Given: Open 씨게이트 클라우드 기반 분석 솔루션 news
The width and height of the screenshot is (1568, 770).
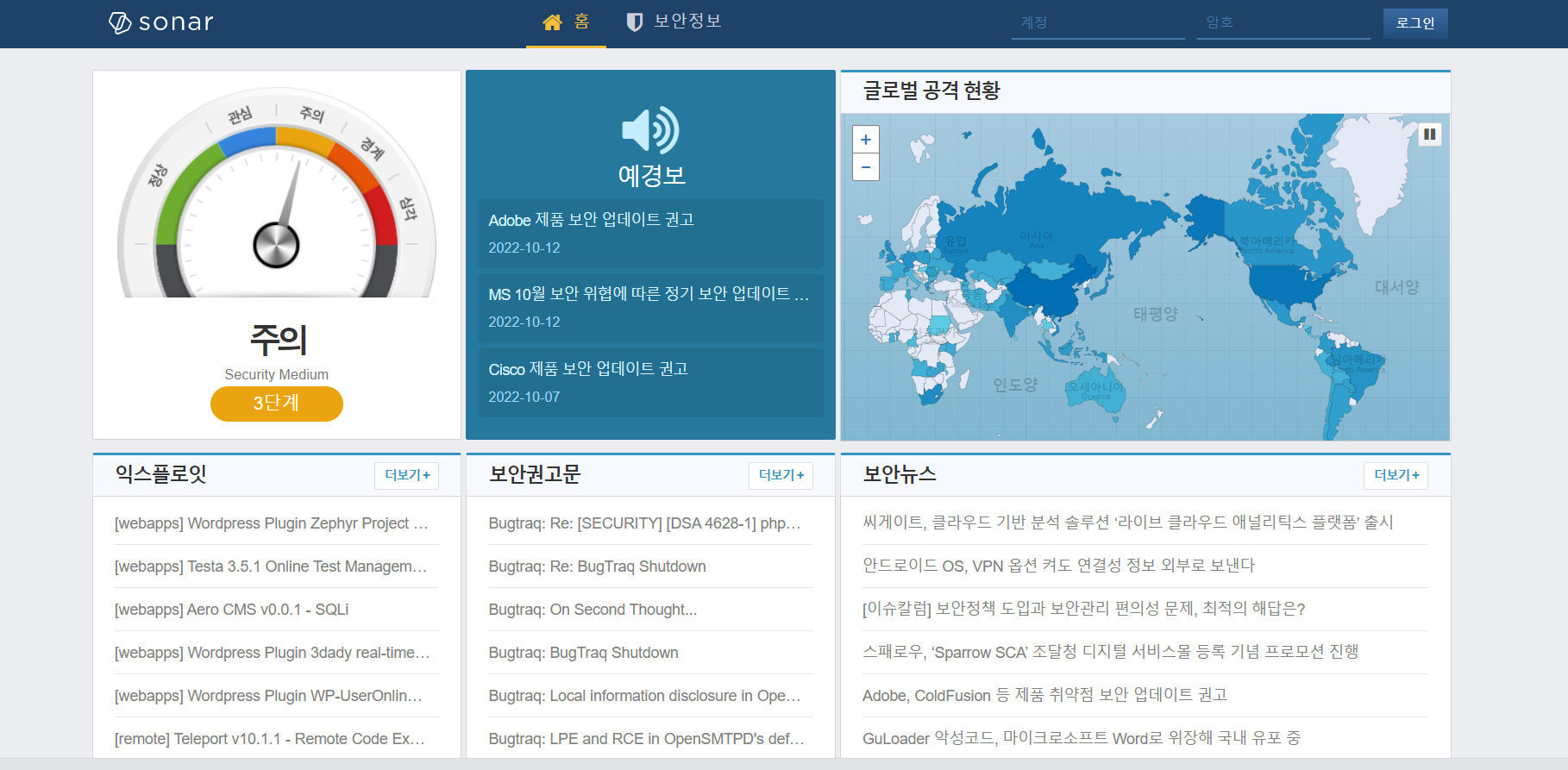Looking at the screenshot, I should click(x=1128, y=523).
